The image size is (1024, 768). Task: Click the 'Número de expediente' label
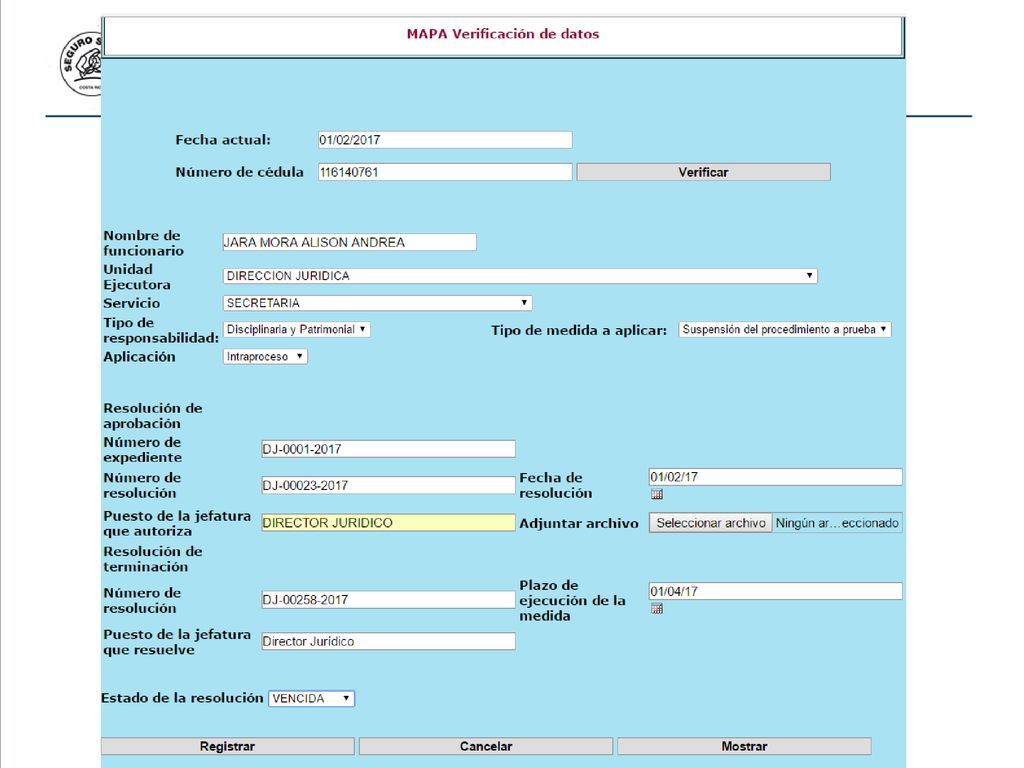[142, 450]
